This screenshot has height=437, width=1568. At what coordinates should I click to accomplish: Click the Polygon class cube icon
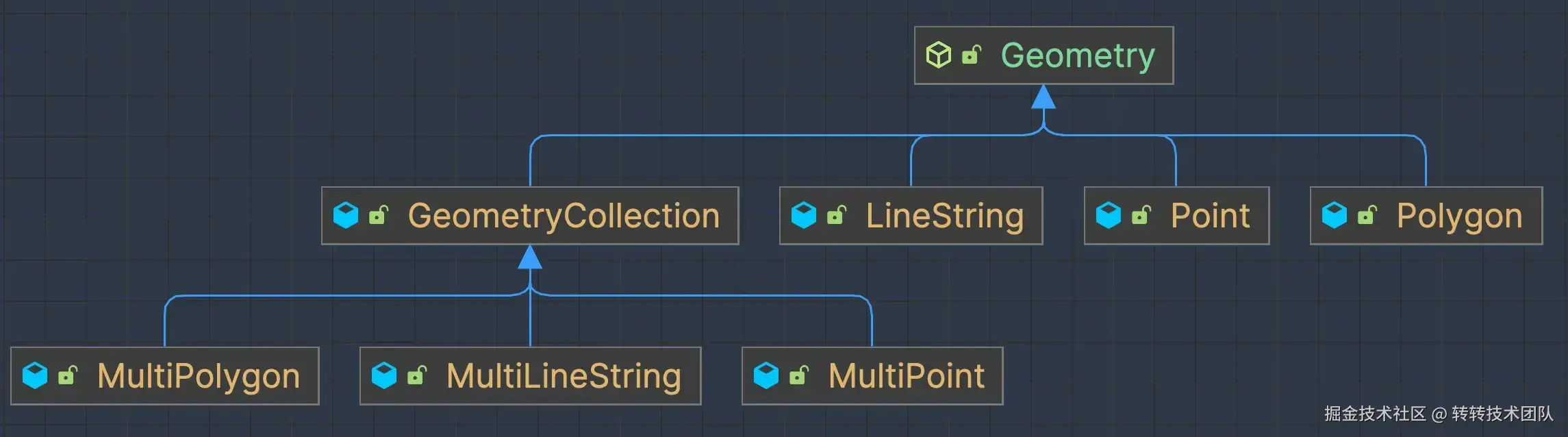pyautogui.click(x=1335, y=215)
